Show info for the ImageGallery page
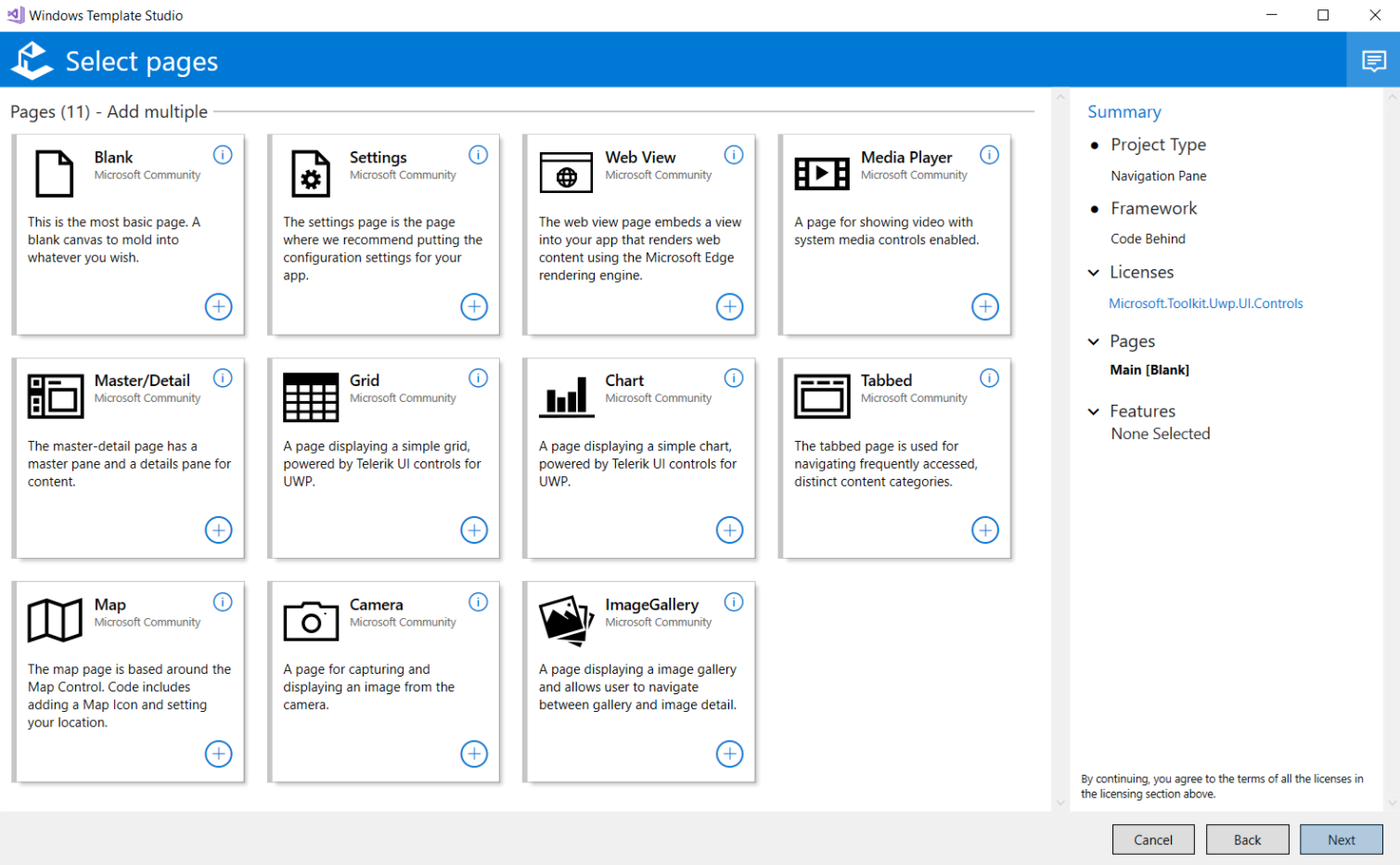Viewport: 1400px width, 865px height. pyautogui.click(x=734, y=602)
